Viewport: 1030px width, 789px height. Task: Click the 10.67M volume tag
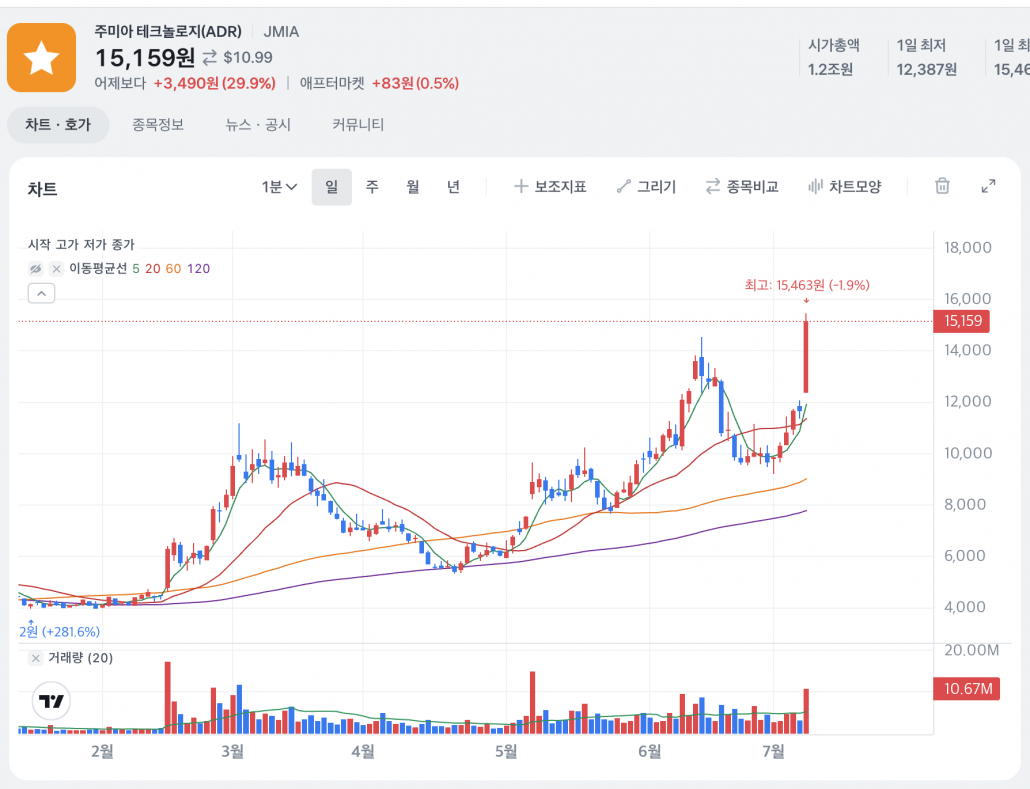pyautogui.click(x=967, y=689)
